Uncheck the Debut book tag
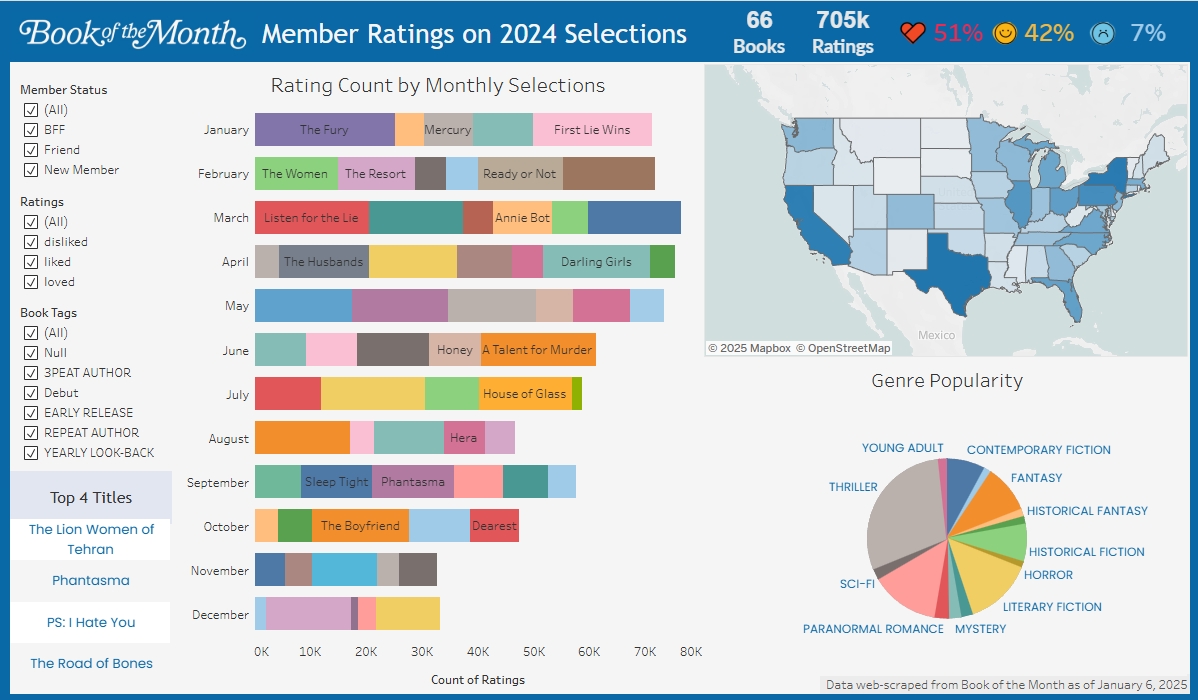Screen dimensions: 1198x700 click(x=30, y=392)
